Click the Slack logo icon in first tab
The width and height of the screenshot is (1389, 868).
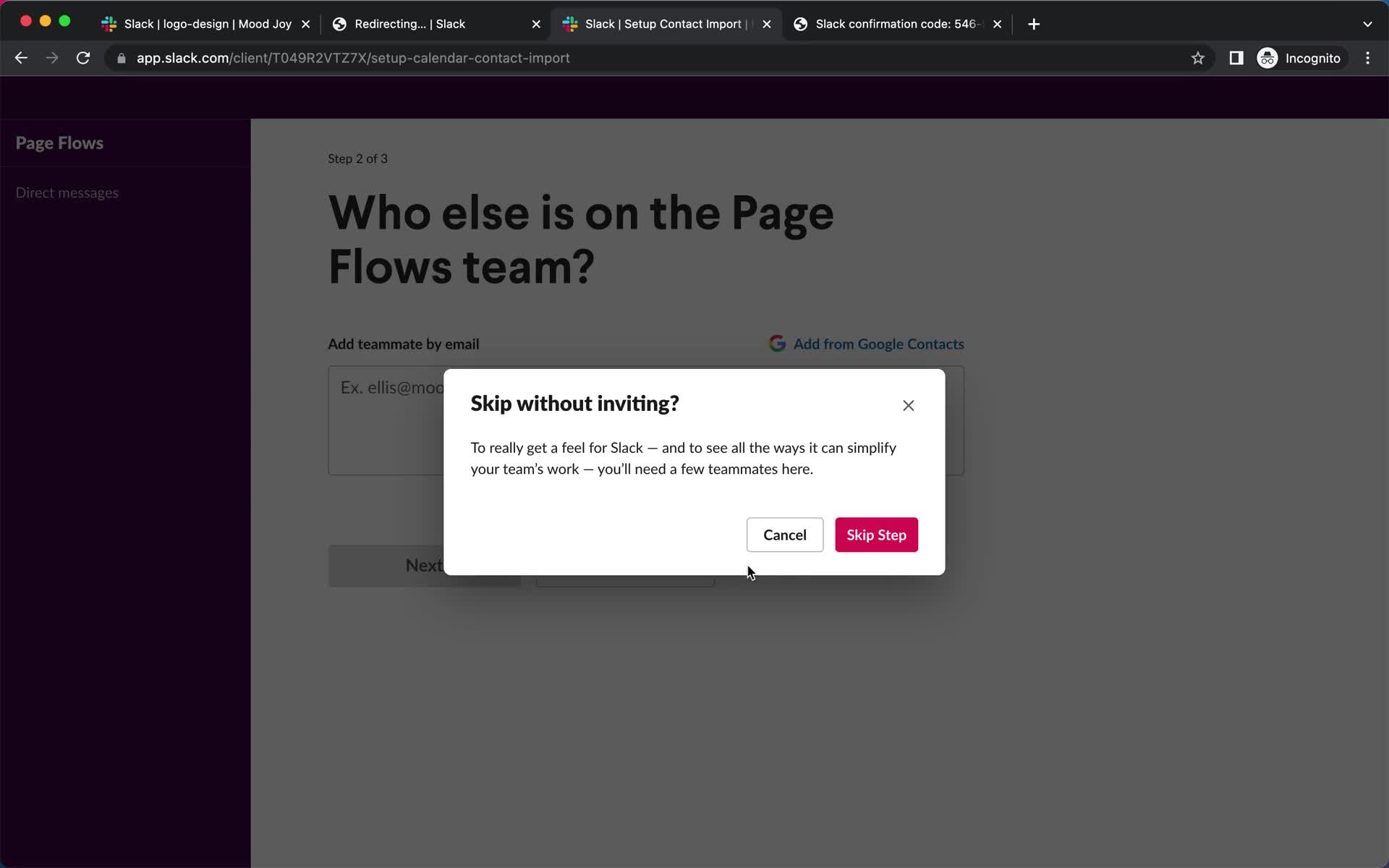pyautogui.click(x=111, y=24)
